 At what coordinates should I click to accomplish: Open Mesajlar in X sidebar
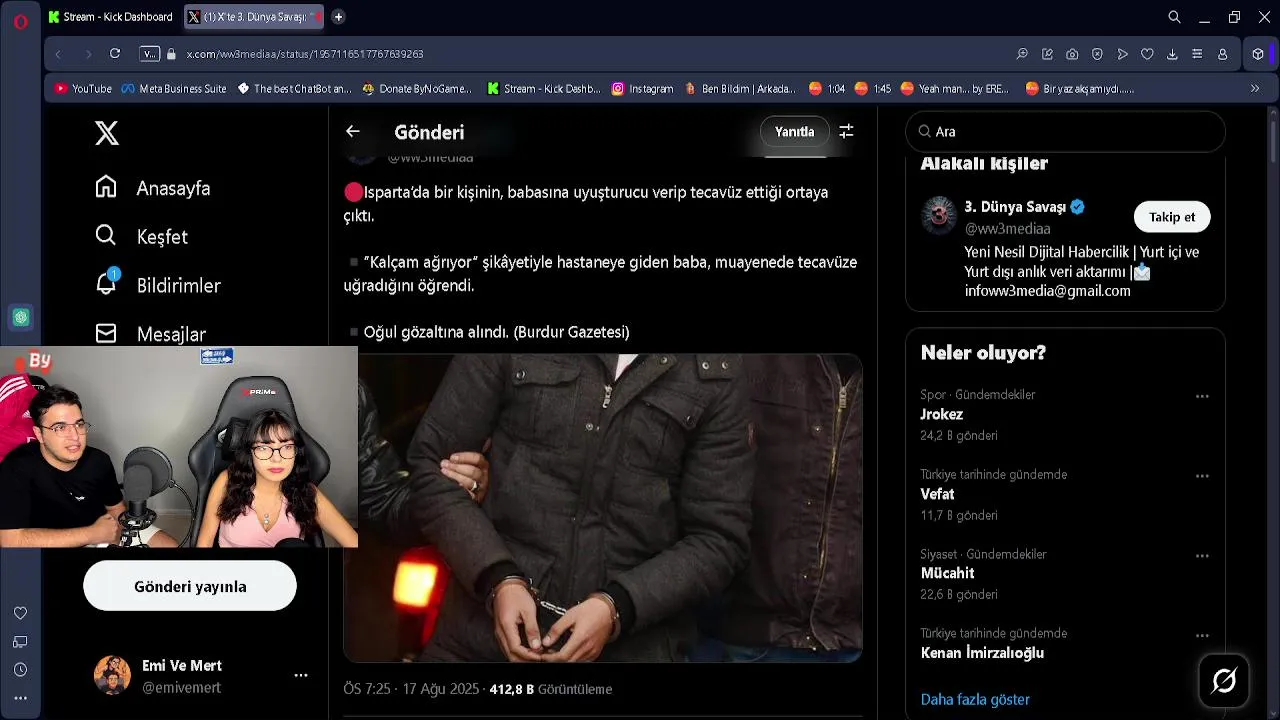150,334
